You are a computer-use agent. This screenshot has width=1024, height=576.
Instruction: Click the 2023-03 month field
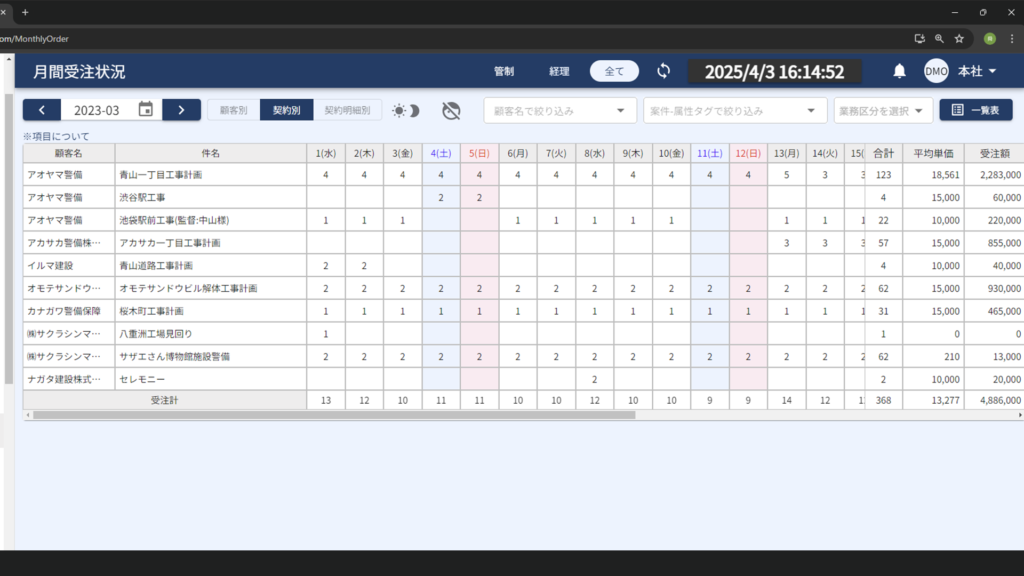point(97,110)
